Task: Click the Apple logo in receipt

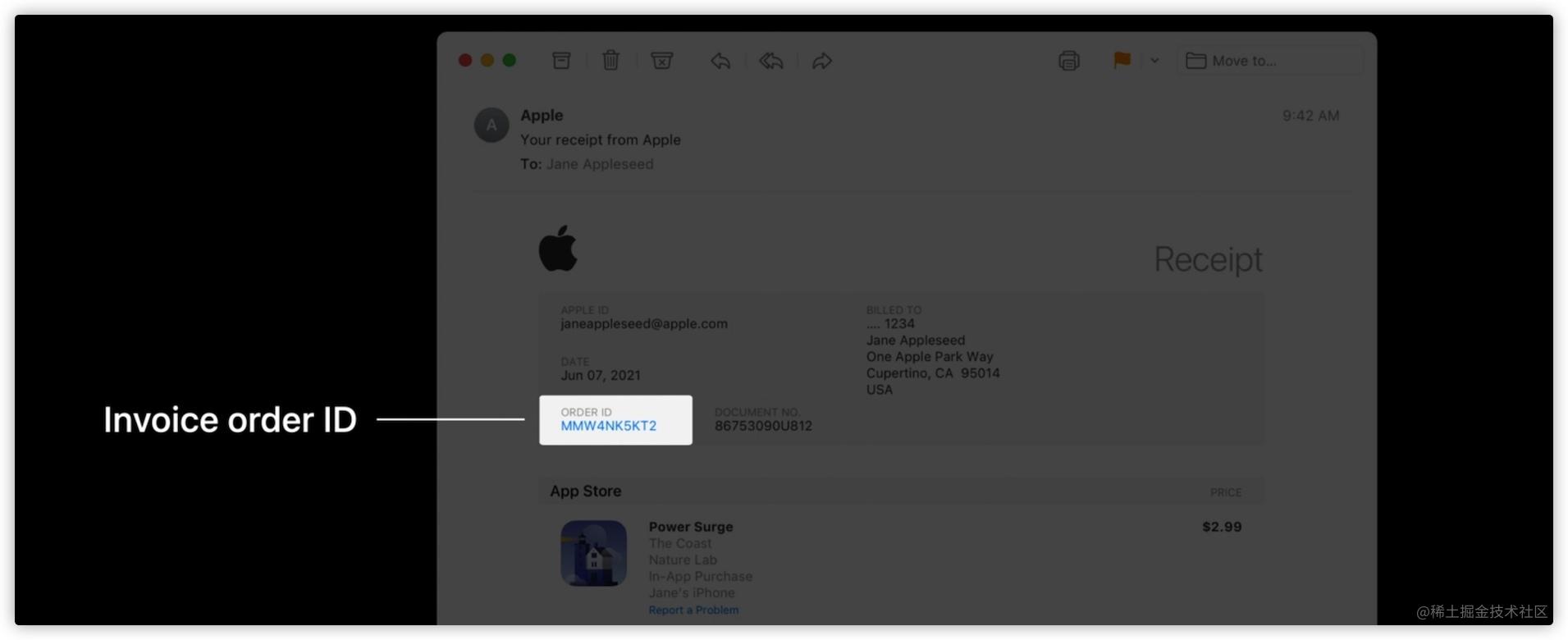Action: pos(558,248)
